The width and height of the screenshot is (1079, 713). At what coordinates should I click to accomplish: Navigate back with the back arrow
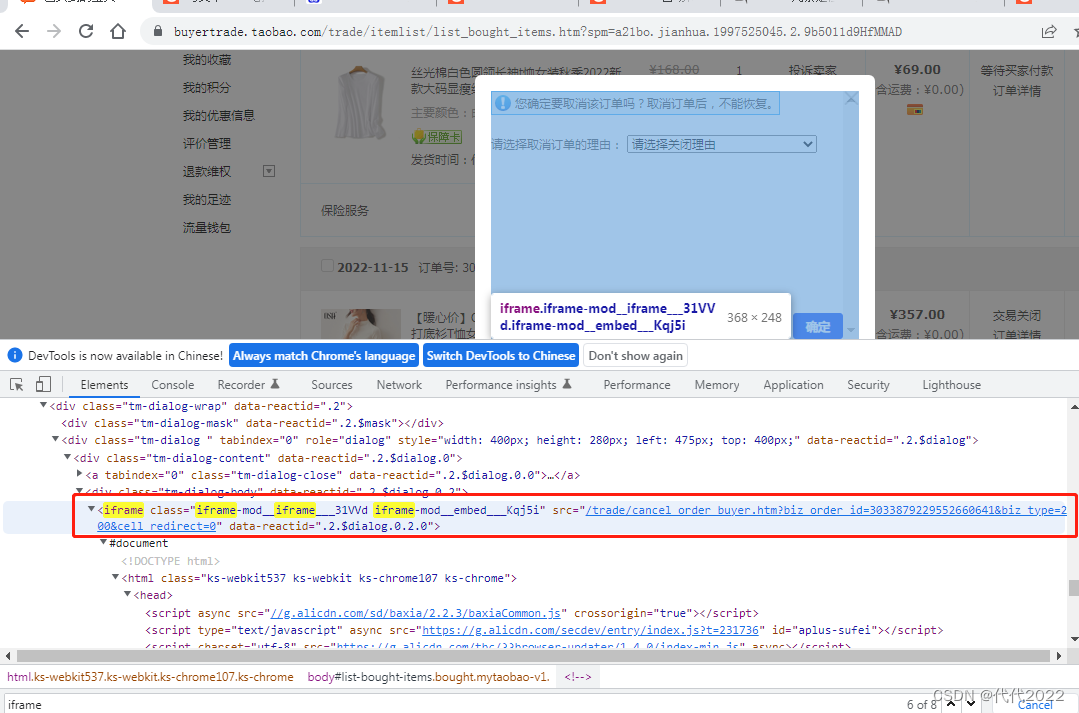point(22,31)
